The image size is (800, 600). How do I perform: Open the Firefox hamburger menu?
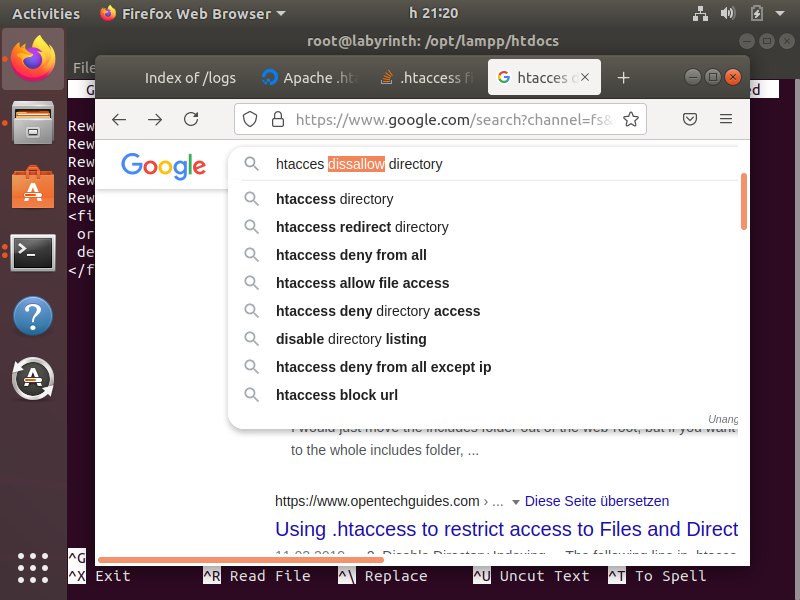tap(726, 119)
